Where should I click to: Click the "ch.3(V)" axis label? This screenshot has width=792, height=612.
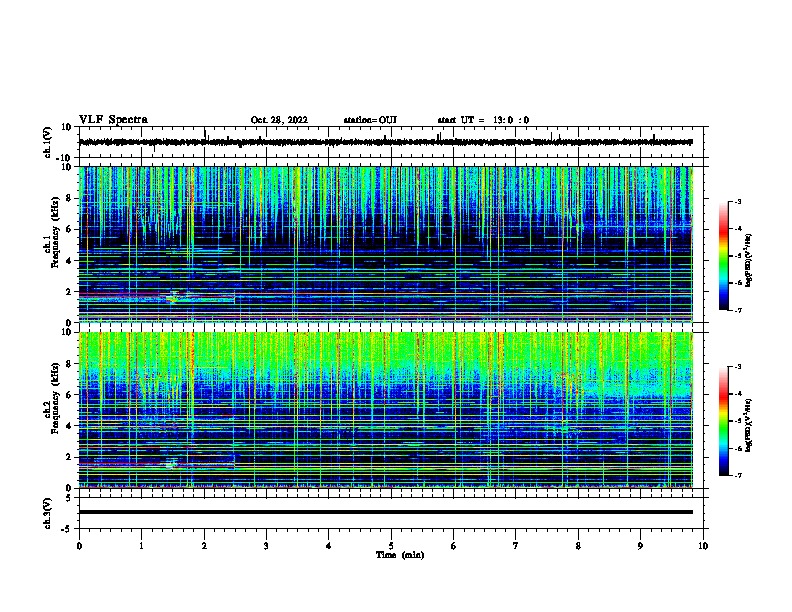(48, 513)
